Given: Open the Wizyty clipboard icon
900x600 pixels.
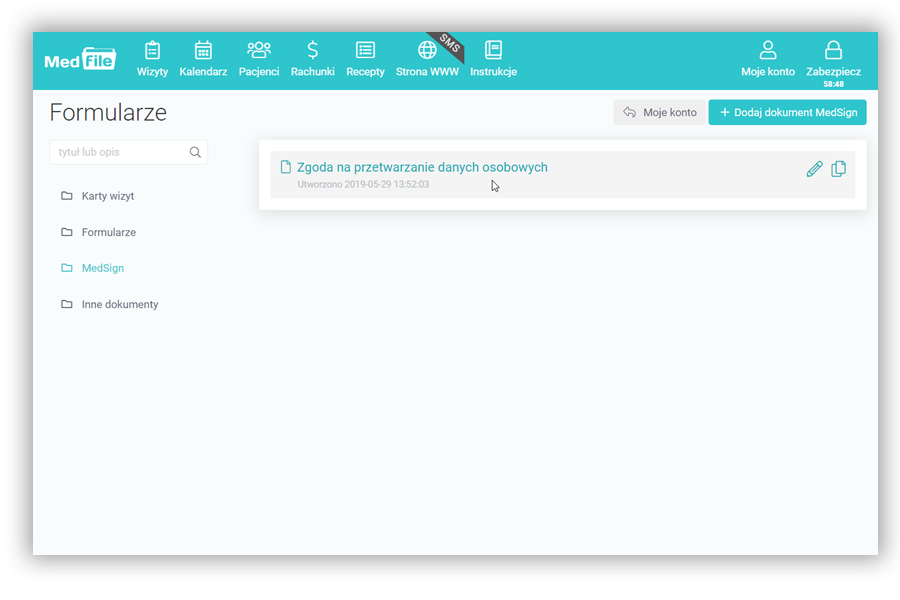Looking at the screenshot, I should point(152,51).
